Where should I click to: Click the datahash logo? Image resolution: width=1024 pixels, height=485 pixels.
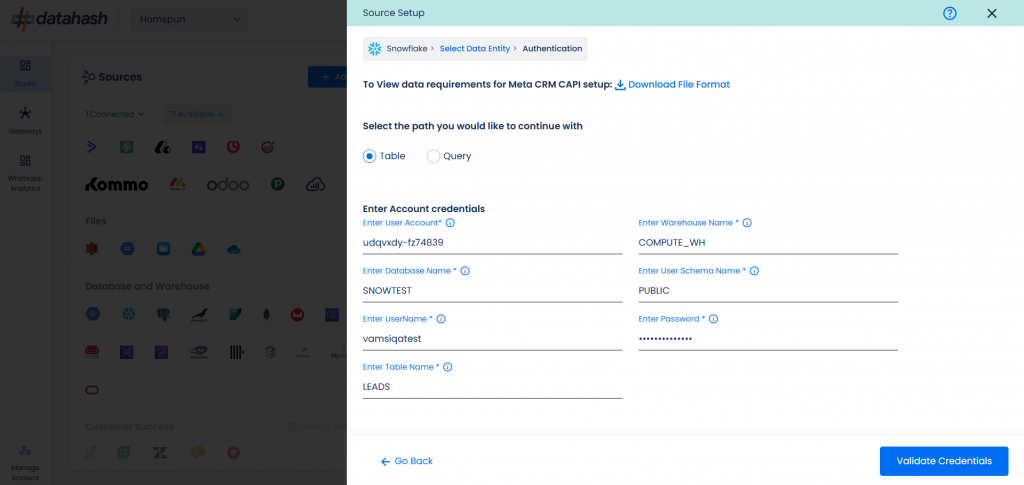(x=59, y=19)
